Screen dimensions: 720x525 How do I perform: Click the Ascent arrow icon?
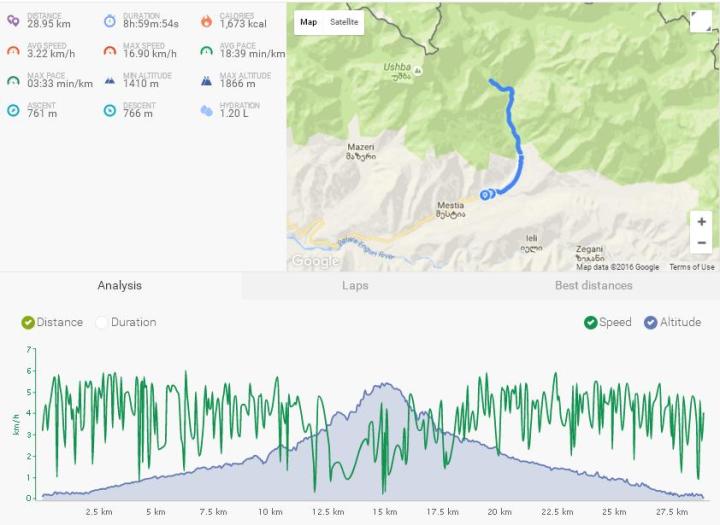point(13,110)
